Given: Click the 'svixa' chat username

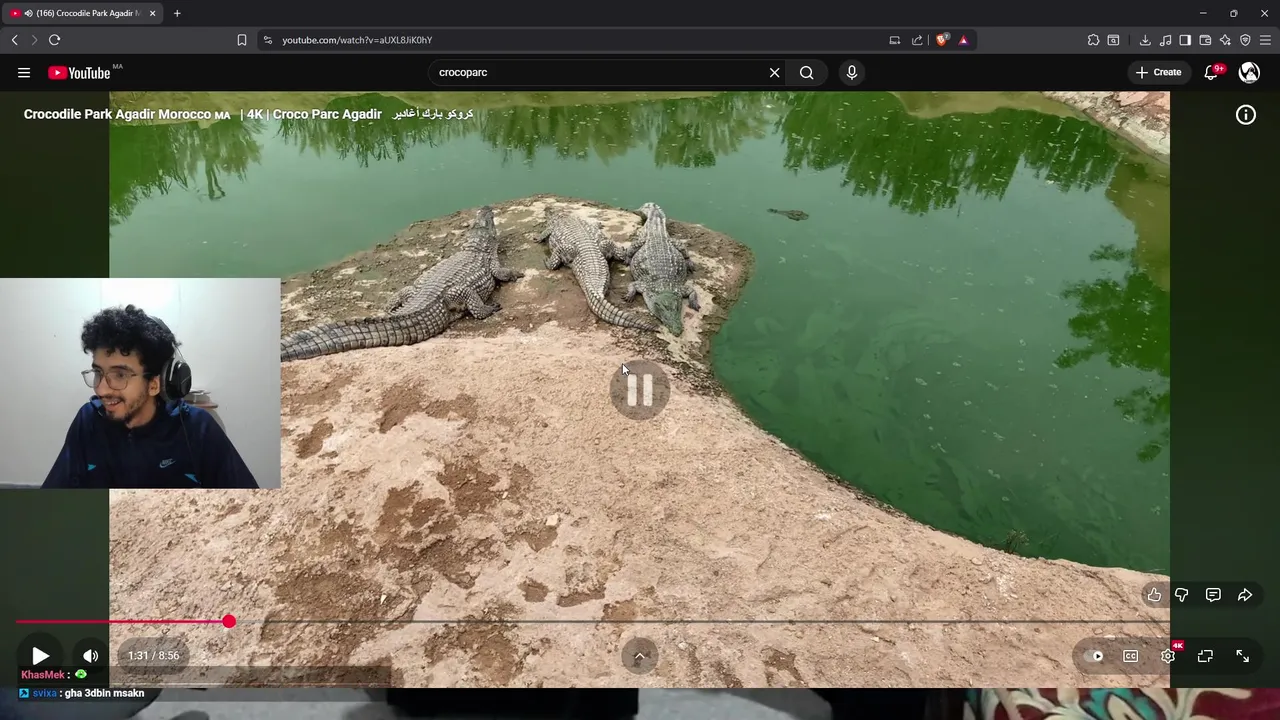Looking at the screenshot, I should [45, 693].
